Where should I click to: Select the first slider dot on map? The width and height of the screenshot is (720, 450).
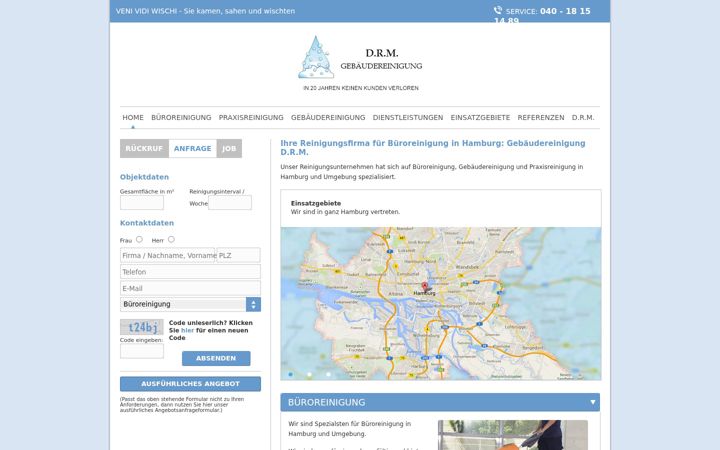click(x=290, y=375)
